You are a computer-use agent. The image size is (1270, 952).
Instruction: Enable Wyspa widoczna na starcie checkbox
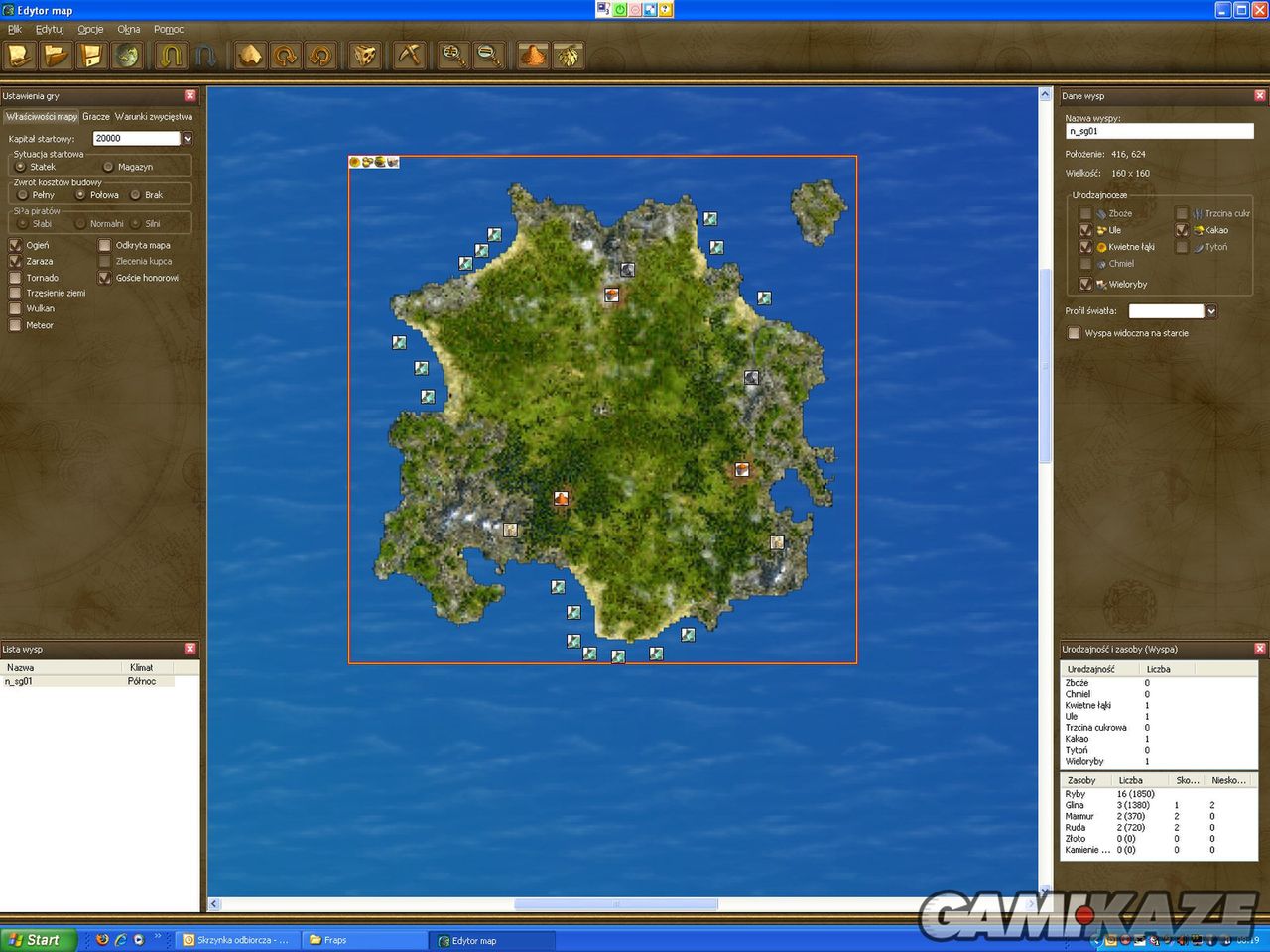[x=1074, y=333]
